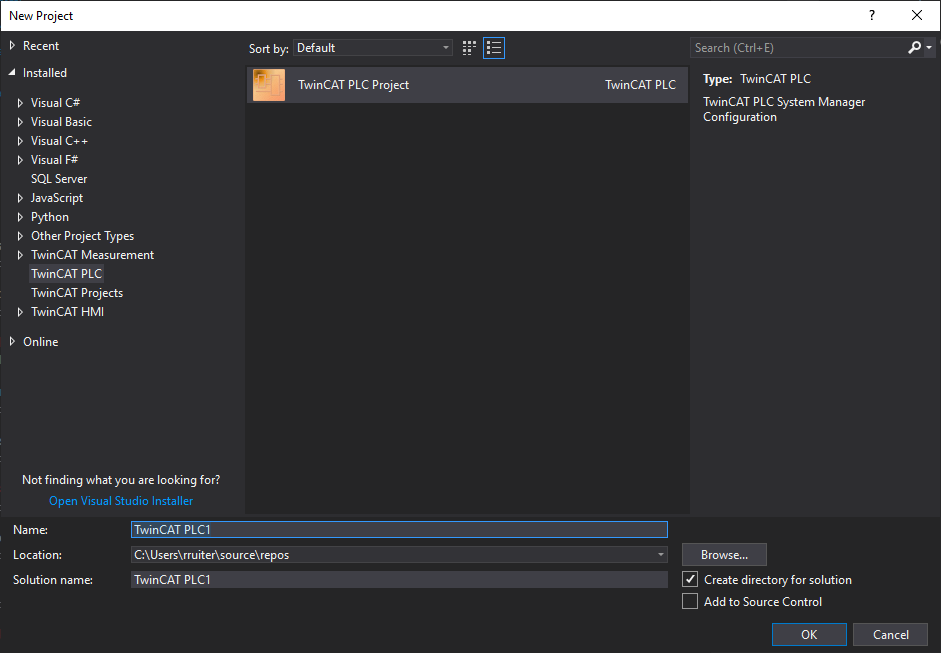The height and width of the screenshot is (653, 941).
Task: Switch to small icons view
Action: (470, 48)
